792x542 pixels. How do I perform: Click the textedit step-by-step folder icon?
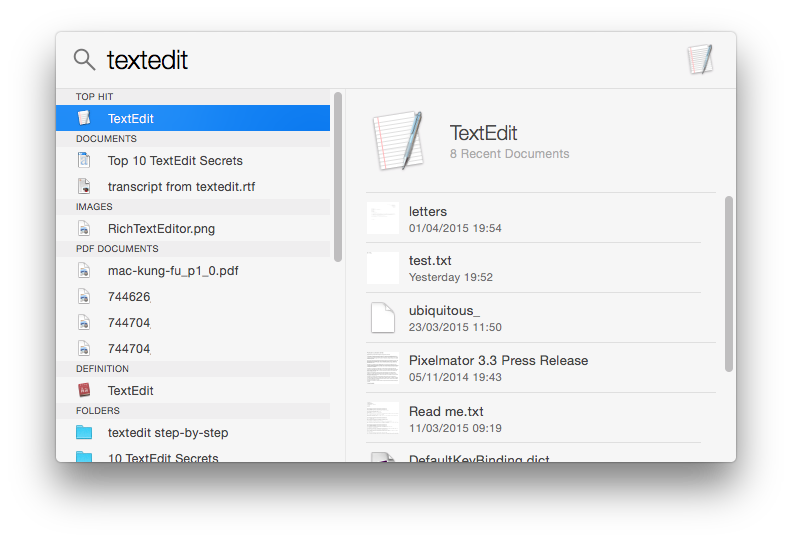click(x=85, y=433)
